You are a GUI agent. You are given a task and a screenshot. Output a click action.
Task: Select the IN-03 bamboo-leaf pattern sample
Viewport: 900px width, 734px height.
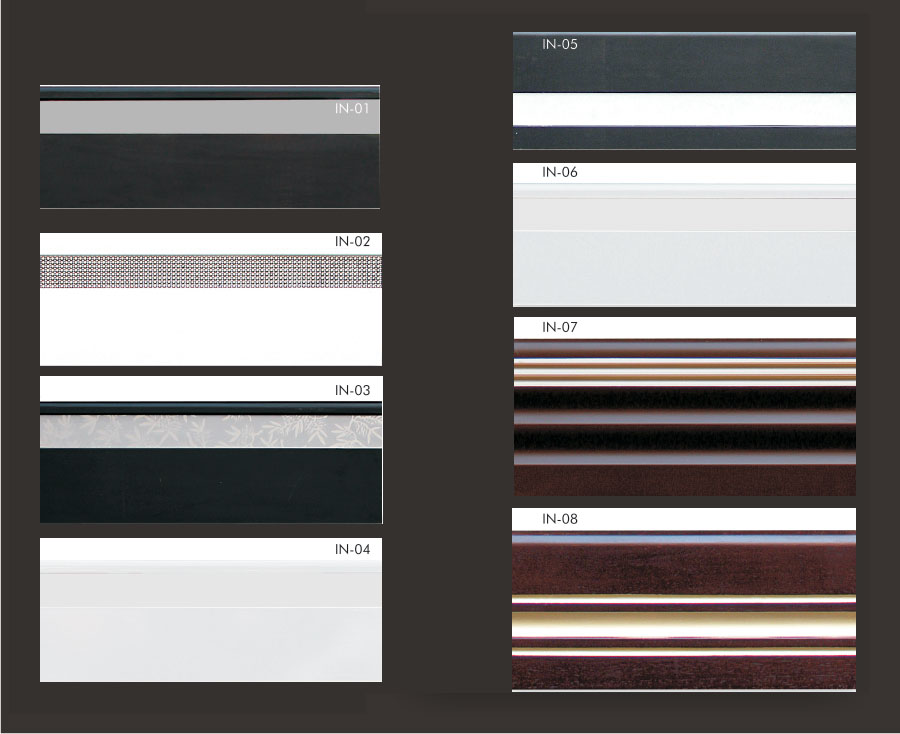(x=211, y=449)
